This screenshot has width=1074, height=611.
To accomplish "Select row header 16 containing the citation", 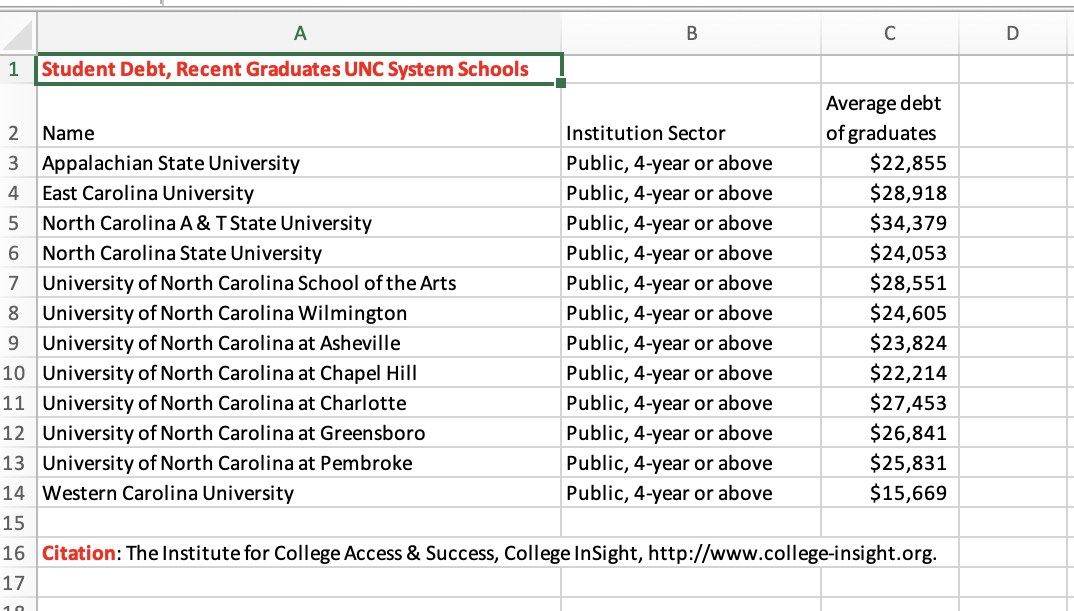I will click(16, 552).
